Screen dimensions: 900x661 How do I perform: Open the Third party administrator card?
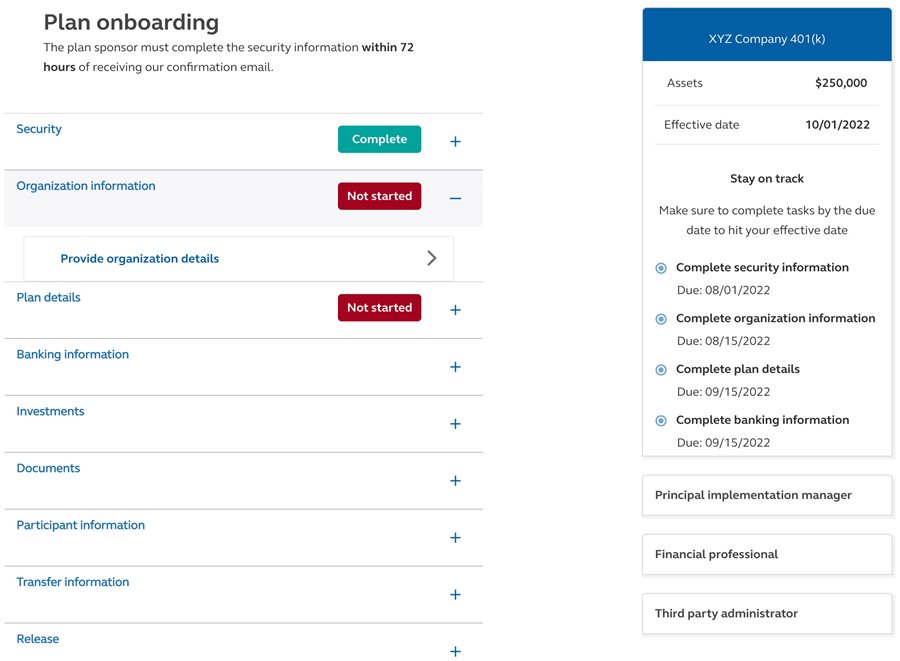(766, 613)
